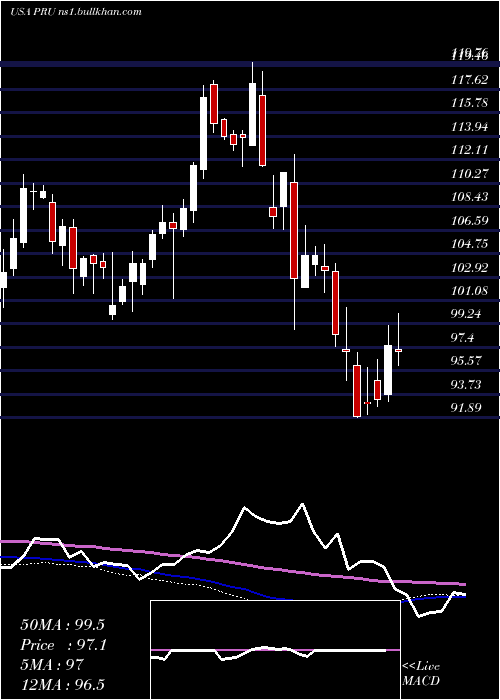Click the 5MA : 97 readout
The height and width of the screenshot is (700, 500).
point(52,665)
